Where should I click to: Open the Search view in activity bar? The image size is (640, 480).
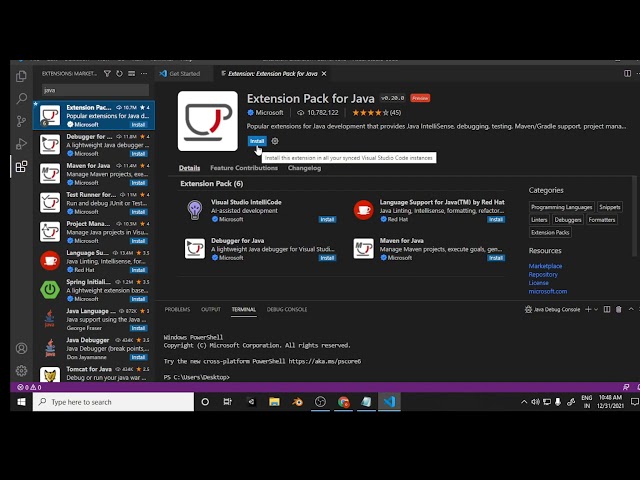point(21,98)
